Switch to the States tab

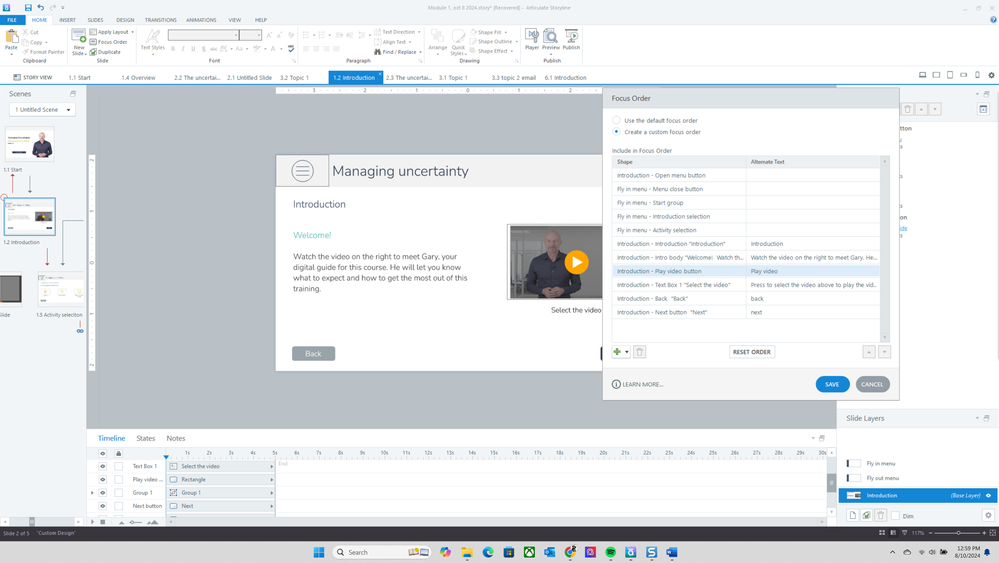[x=146, y=438]
